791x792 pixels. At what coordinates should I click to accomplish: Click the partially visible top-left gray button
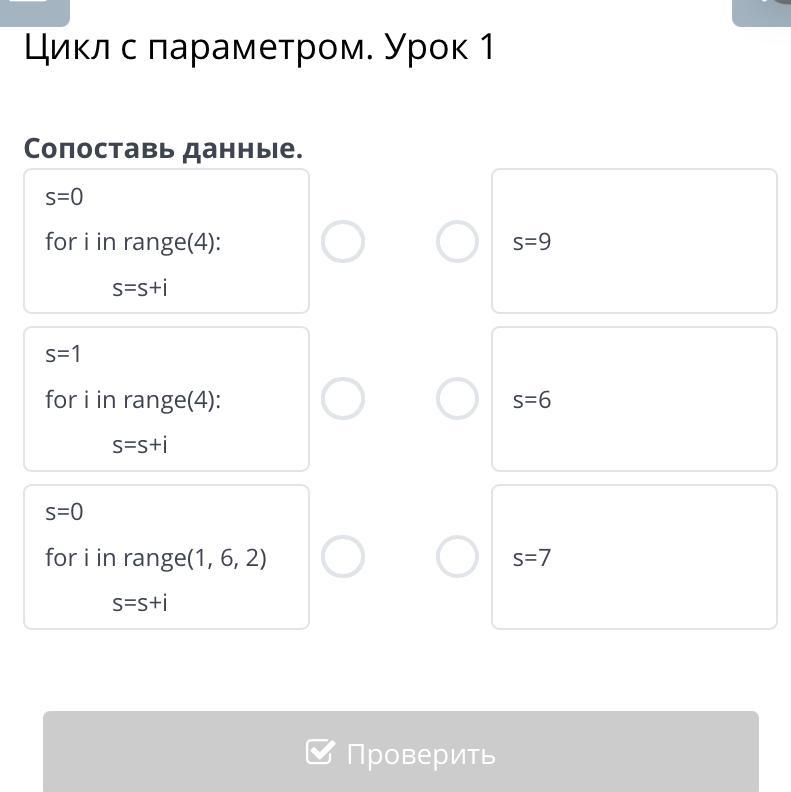pos(35,10)
